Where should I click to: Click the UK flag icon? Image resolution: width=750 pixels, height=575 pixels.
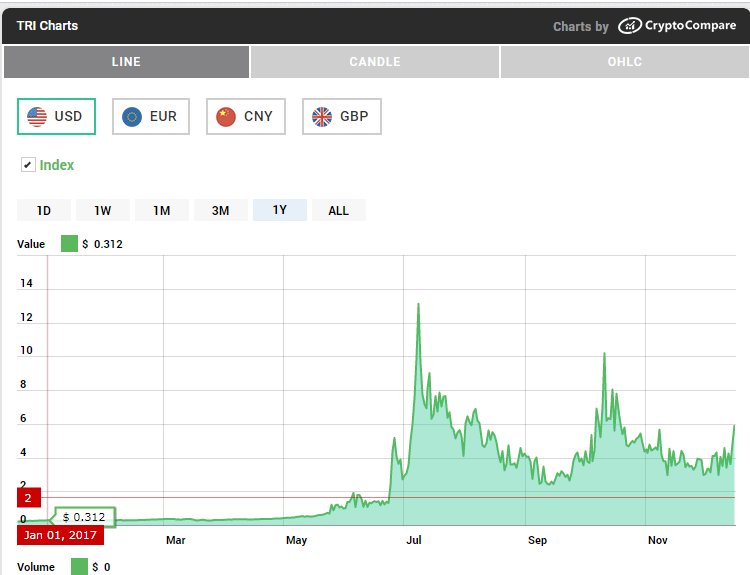click(x=322, y=117)
